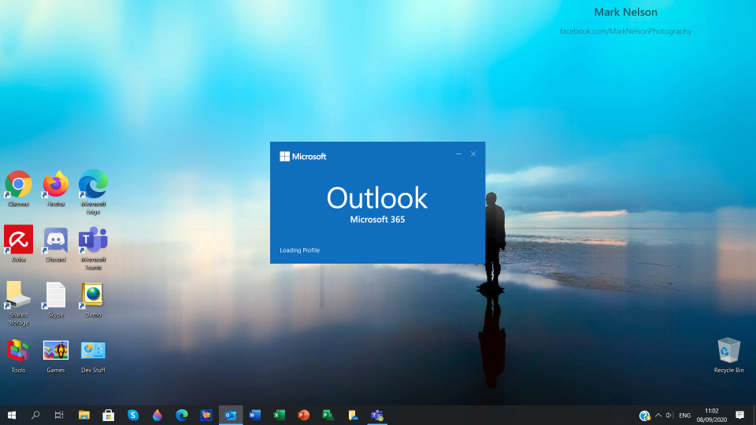Select the Recycle Bin icon
756x425 pixels.
point(729,356)
